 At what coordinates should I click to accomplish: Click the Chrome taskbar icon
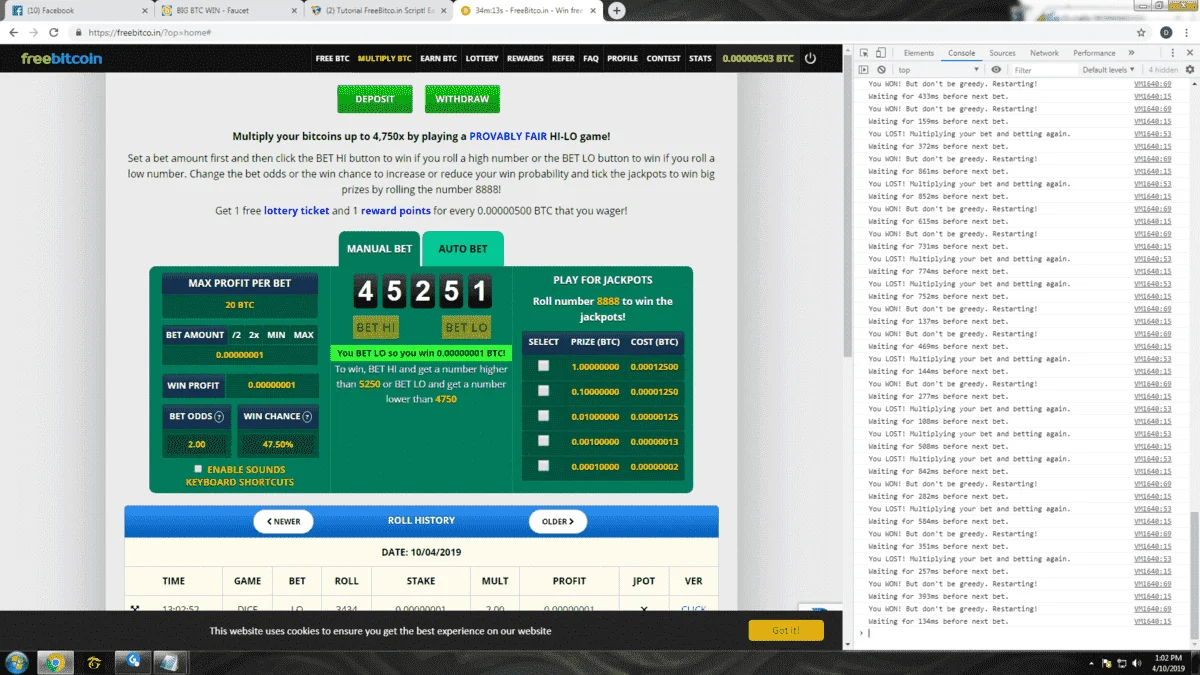point(55,662)
